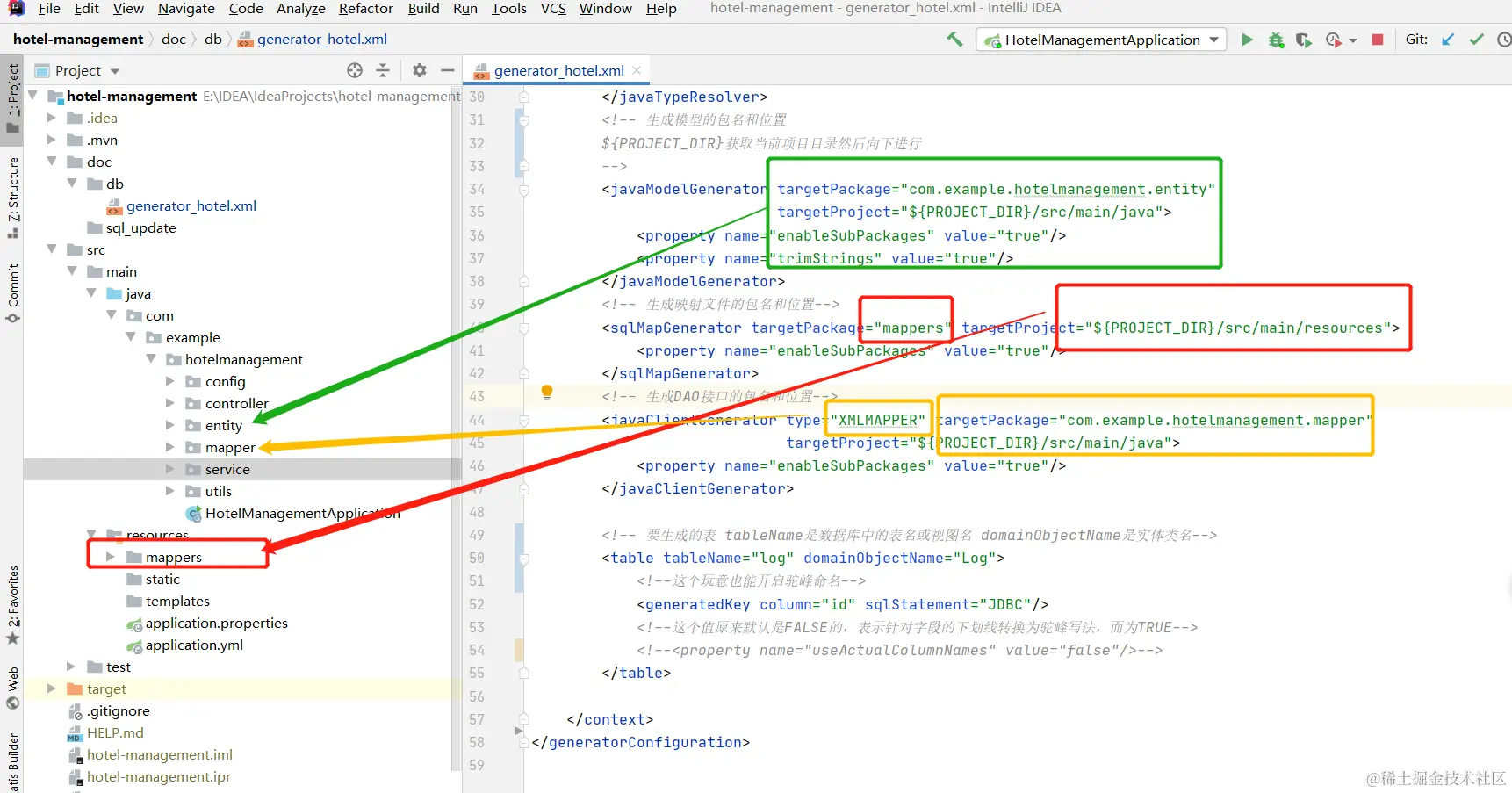Open the Analyze menu
Screen dimensions: 1512x793
click(x=301, y=9)
